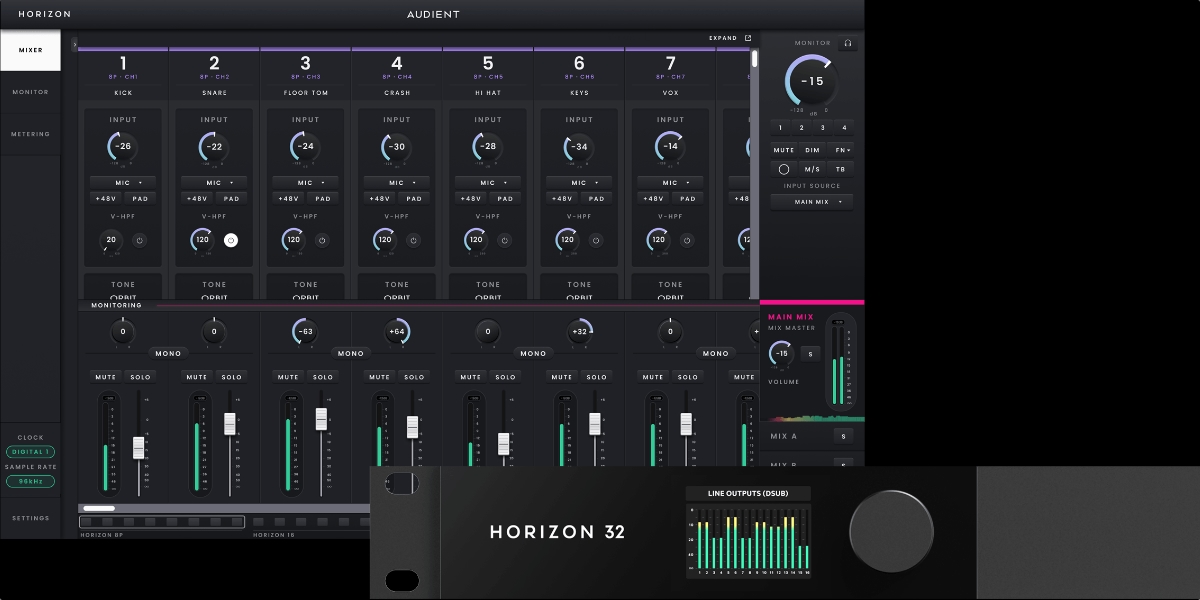The width and height of the screenshot is (1200, 600).
Task: Click the collapse arrow above channel 1
Action: point(74,44)
